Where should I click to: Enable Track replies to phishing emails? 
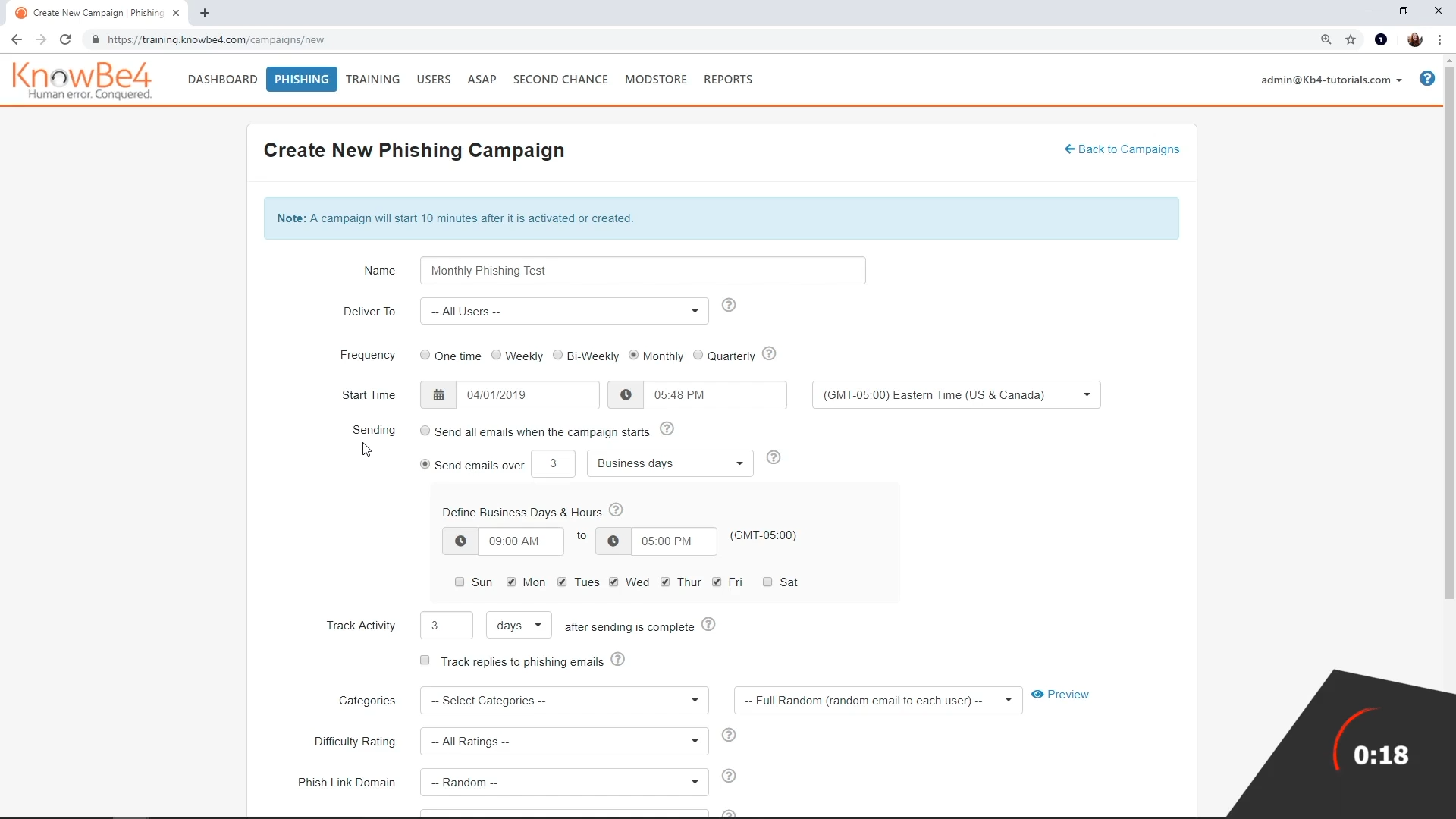pos(425,661)
